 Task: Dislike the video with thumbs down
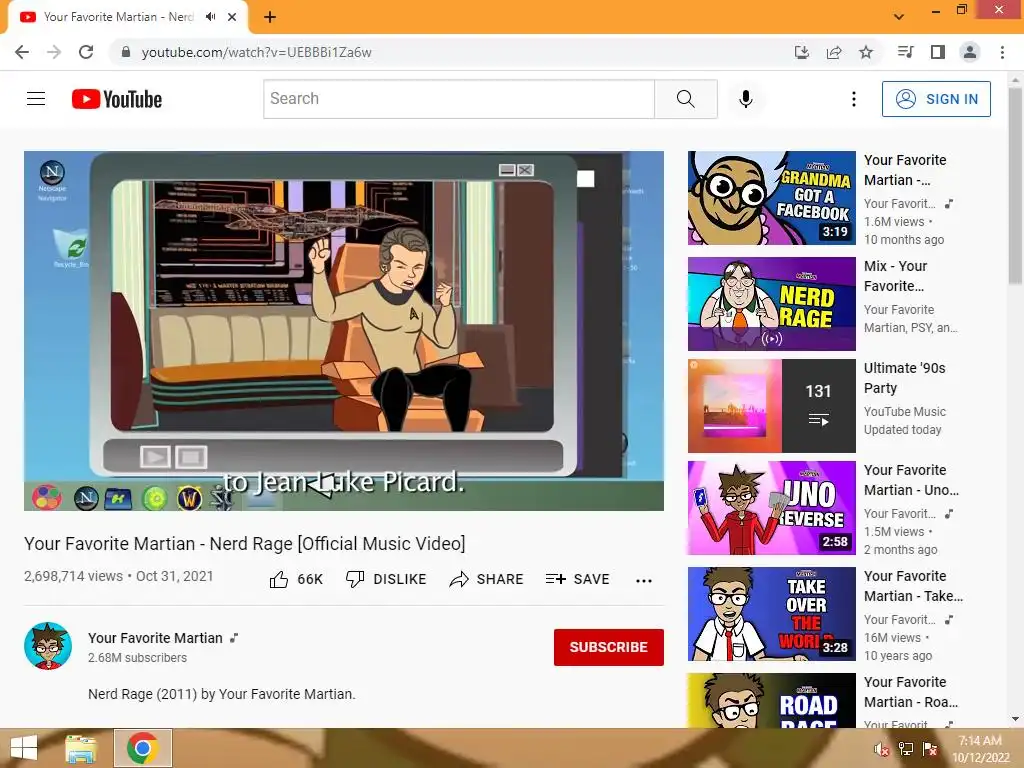pos(386,579)
